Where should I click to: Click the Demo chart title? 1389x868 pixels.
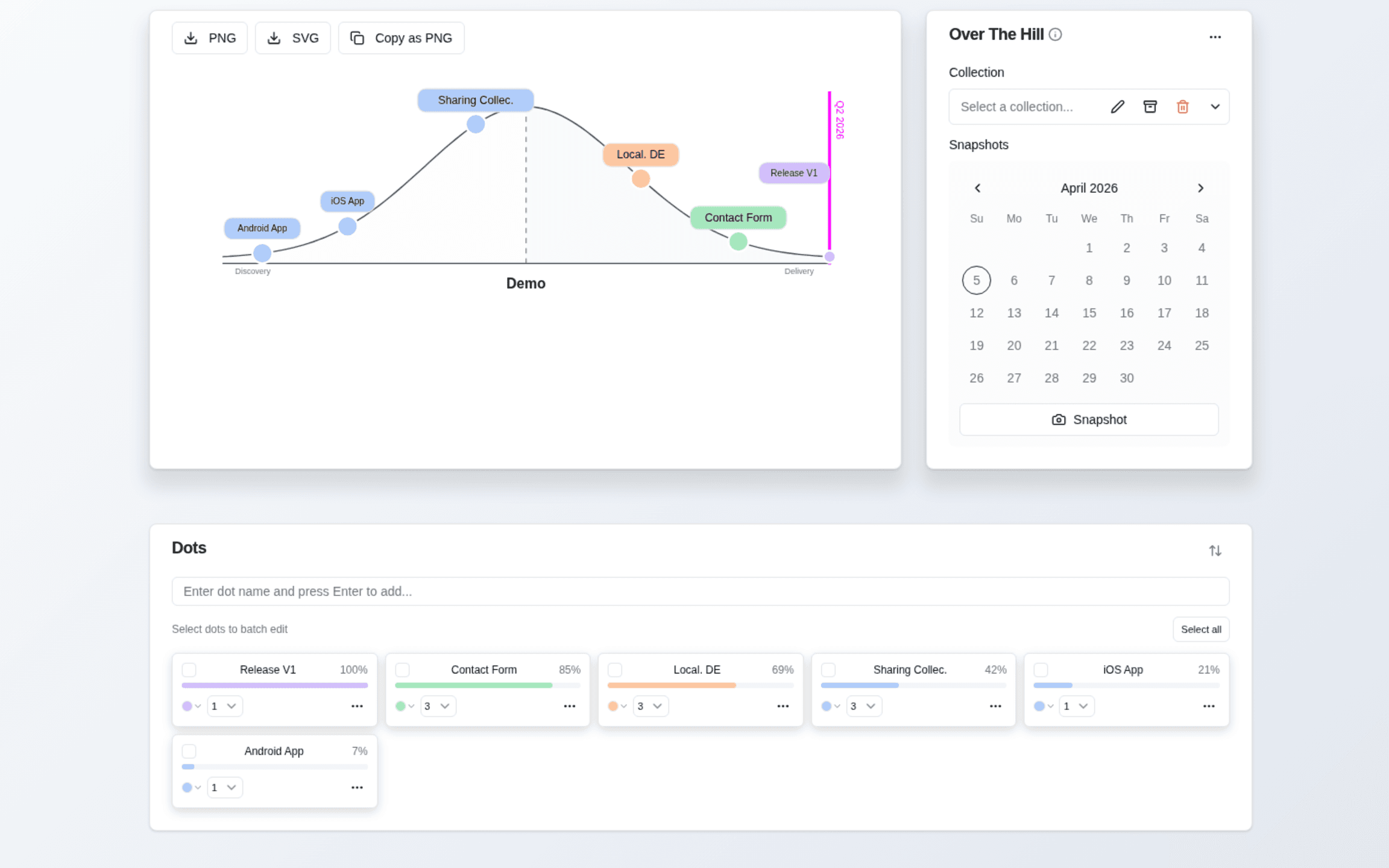coord(526,283)
